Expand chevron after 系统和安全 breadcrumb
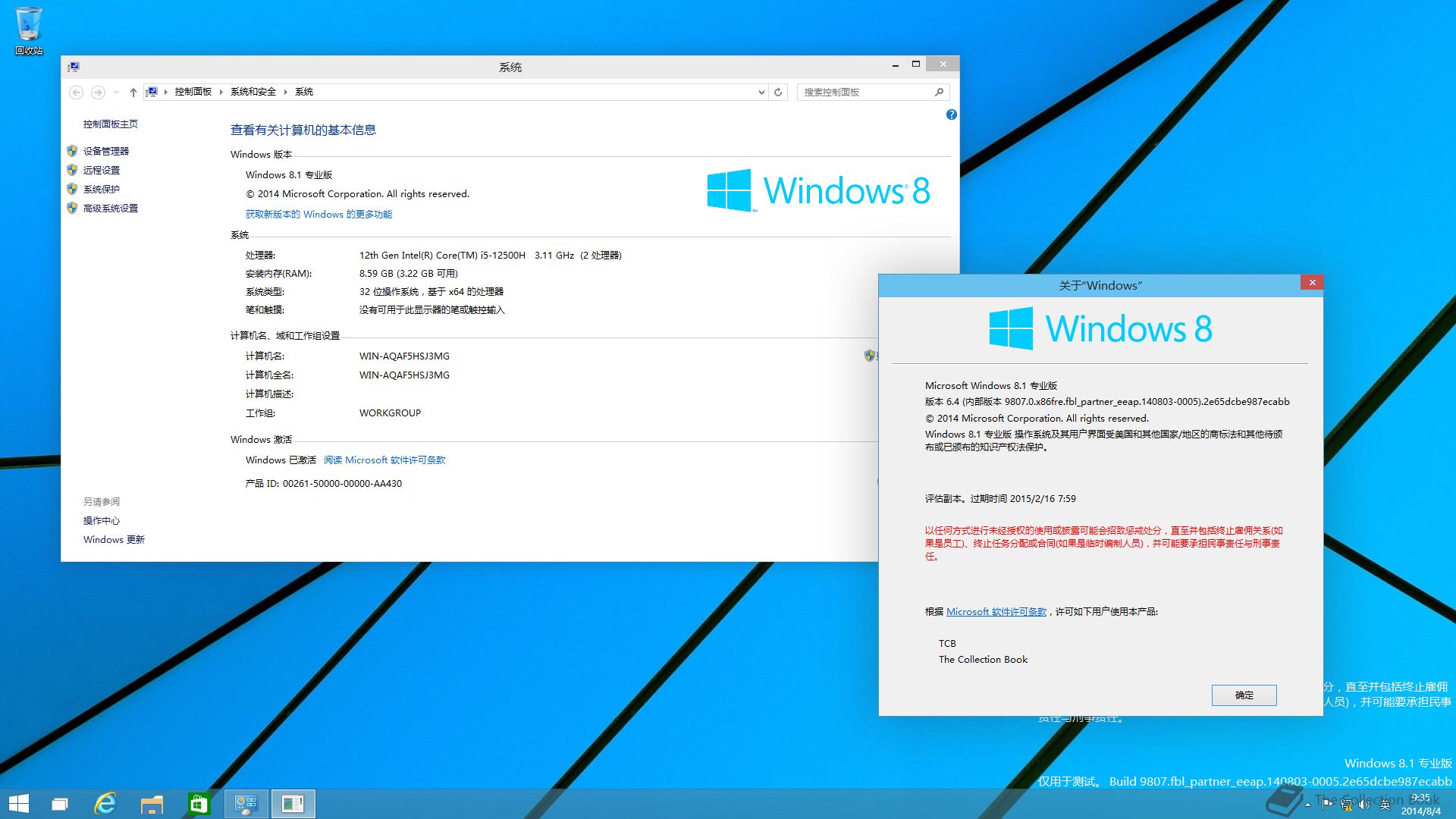Viewport: 1456px width, 819px height. 286,92
